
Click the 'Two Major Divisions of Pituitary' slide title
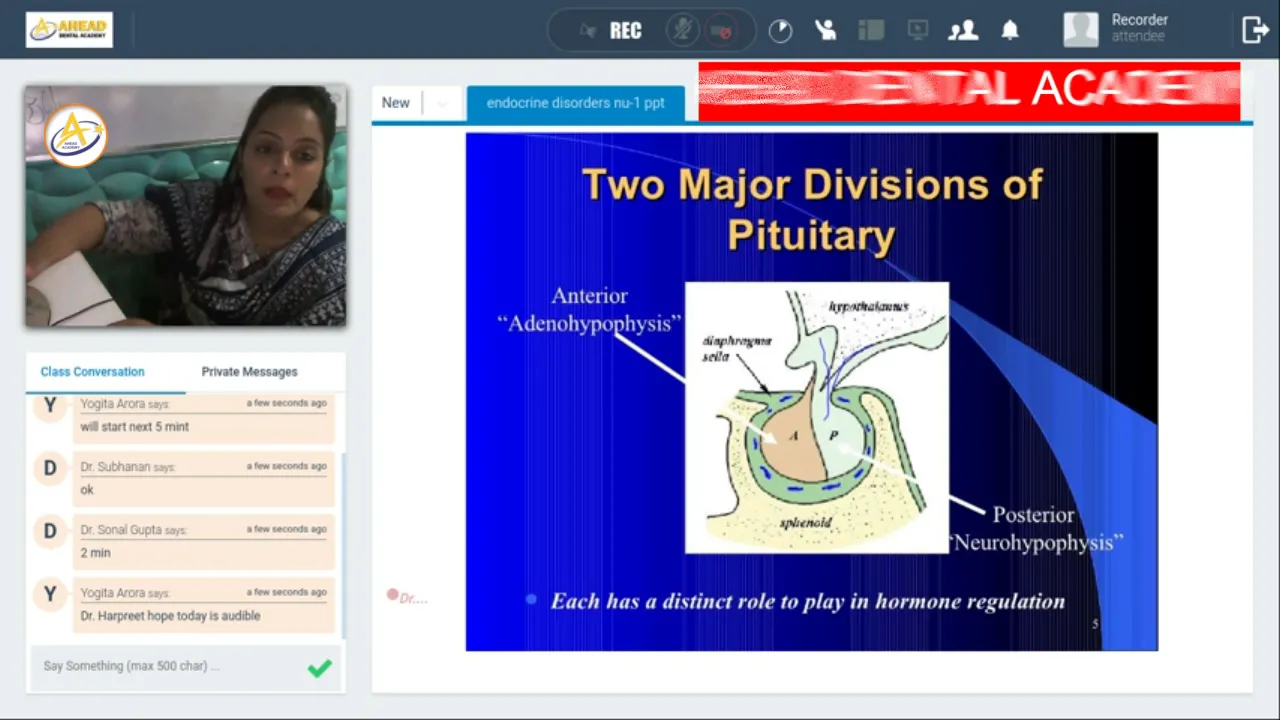[x=812, y=210]
